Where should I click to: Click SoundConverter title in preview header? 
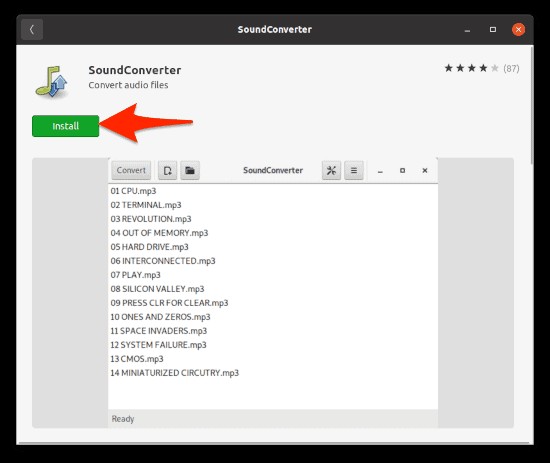(x=273, y=170)
